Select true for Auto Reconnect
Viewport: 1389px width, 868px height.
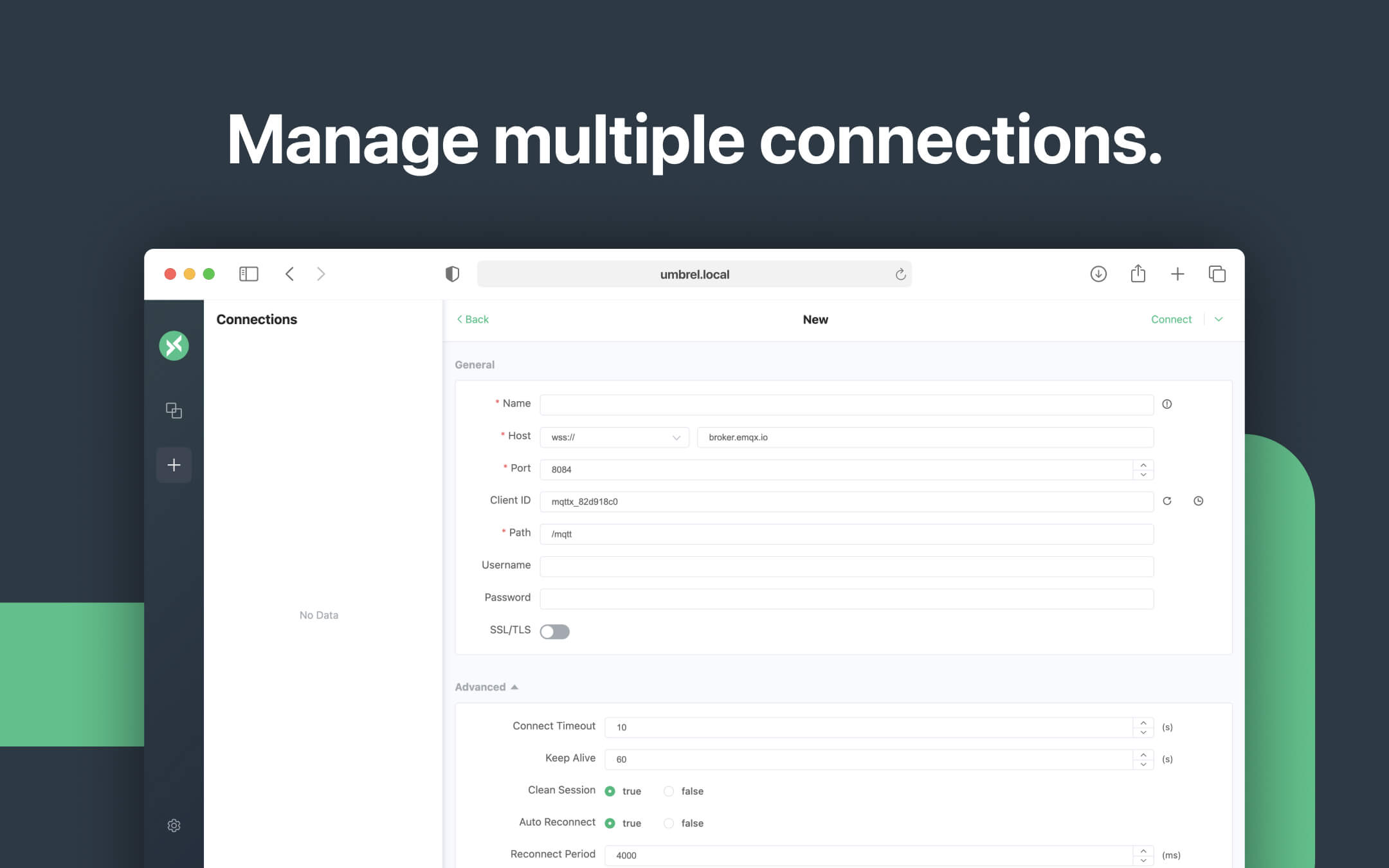[611, 823]
